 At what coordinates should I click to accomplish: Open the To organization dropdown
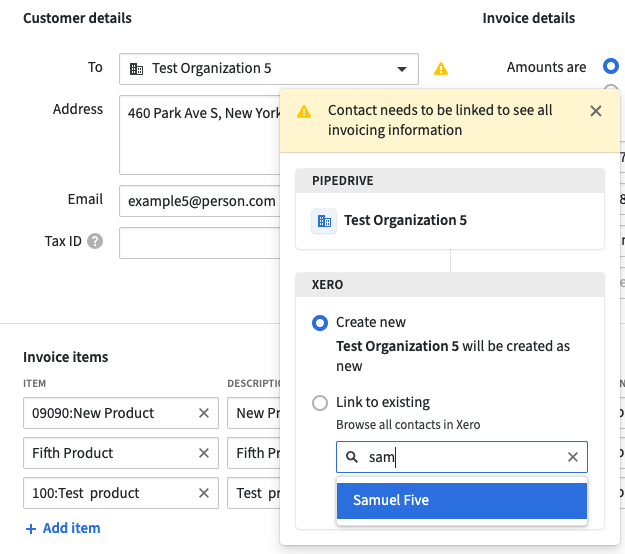[269, 69]
